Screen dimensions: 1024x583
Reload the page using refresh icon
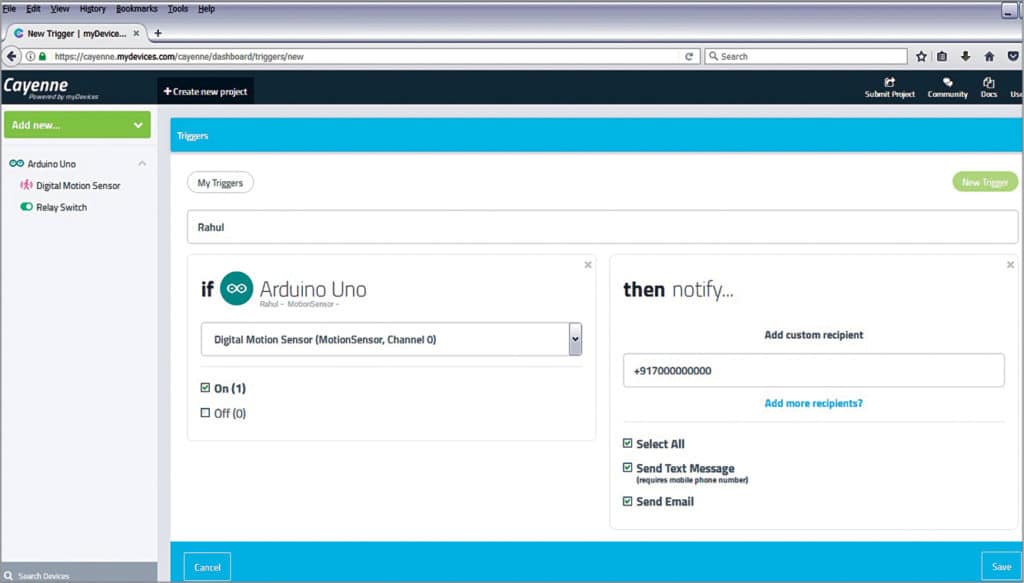tap(689, 56)
